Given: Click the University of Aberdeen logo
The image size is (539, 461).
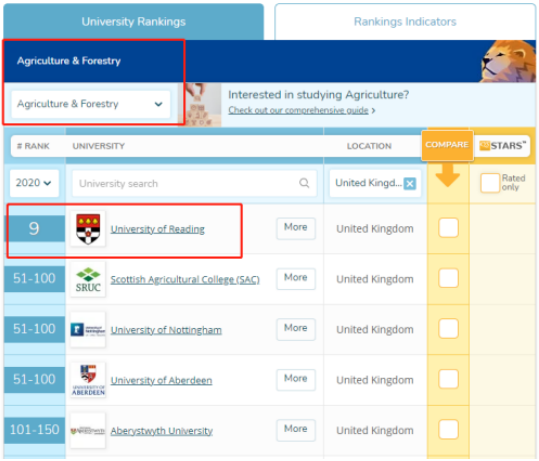Looking at the screenshot, I should [x=88, y=380].
